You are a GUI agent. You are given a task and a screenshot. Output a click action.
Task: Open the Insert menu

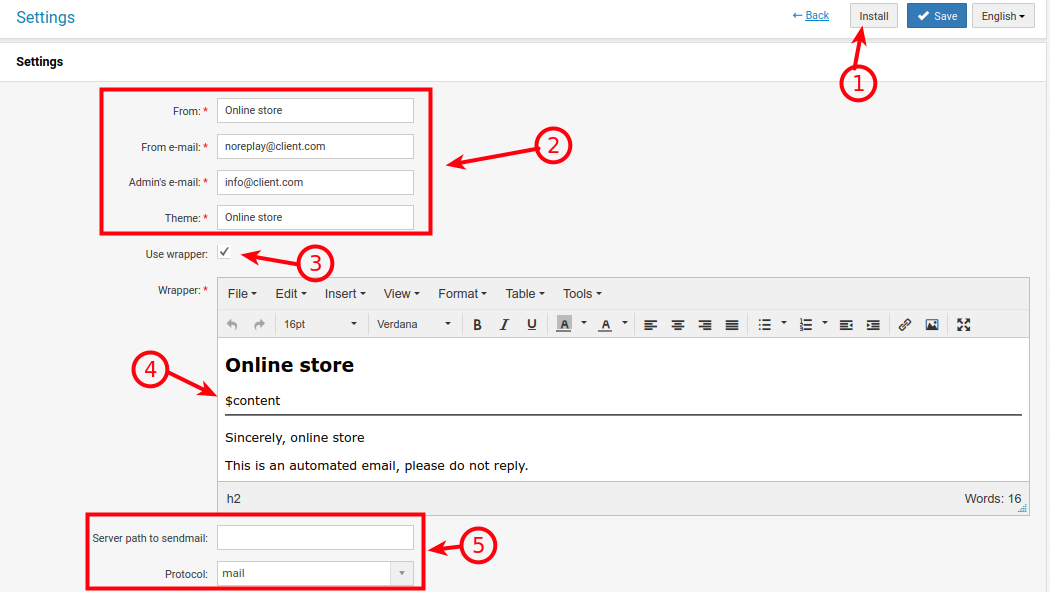click(345, 294)
